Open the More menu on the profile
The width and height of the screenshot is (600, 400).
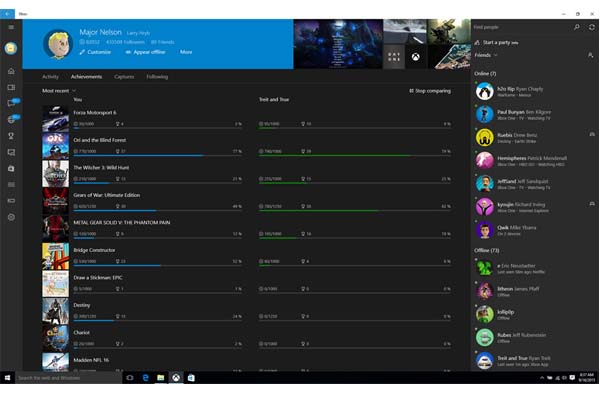(186, 52)
